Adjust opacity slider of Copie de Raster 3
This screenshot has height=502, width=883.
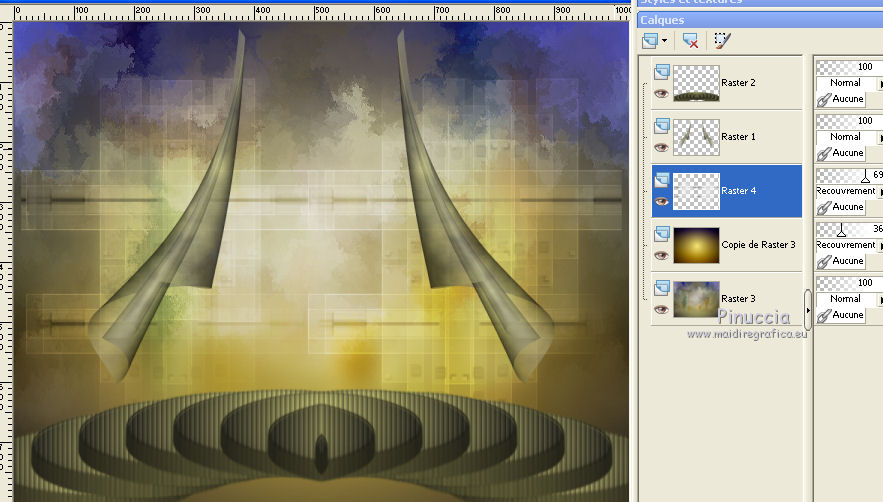(849, 229)
